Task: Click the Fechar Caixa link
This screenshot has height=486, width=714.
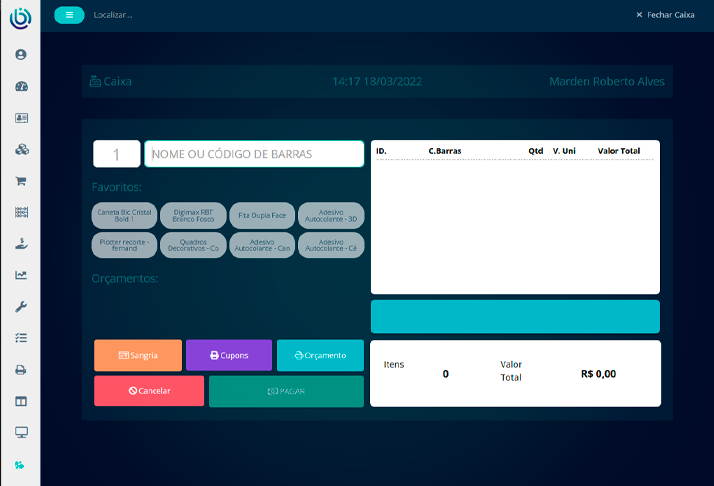Action: [665, 15]
